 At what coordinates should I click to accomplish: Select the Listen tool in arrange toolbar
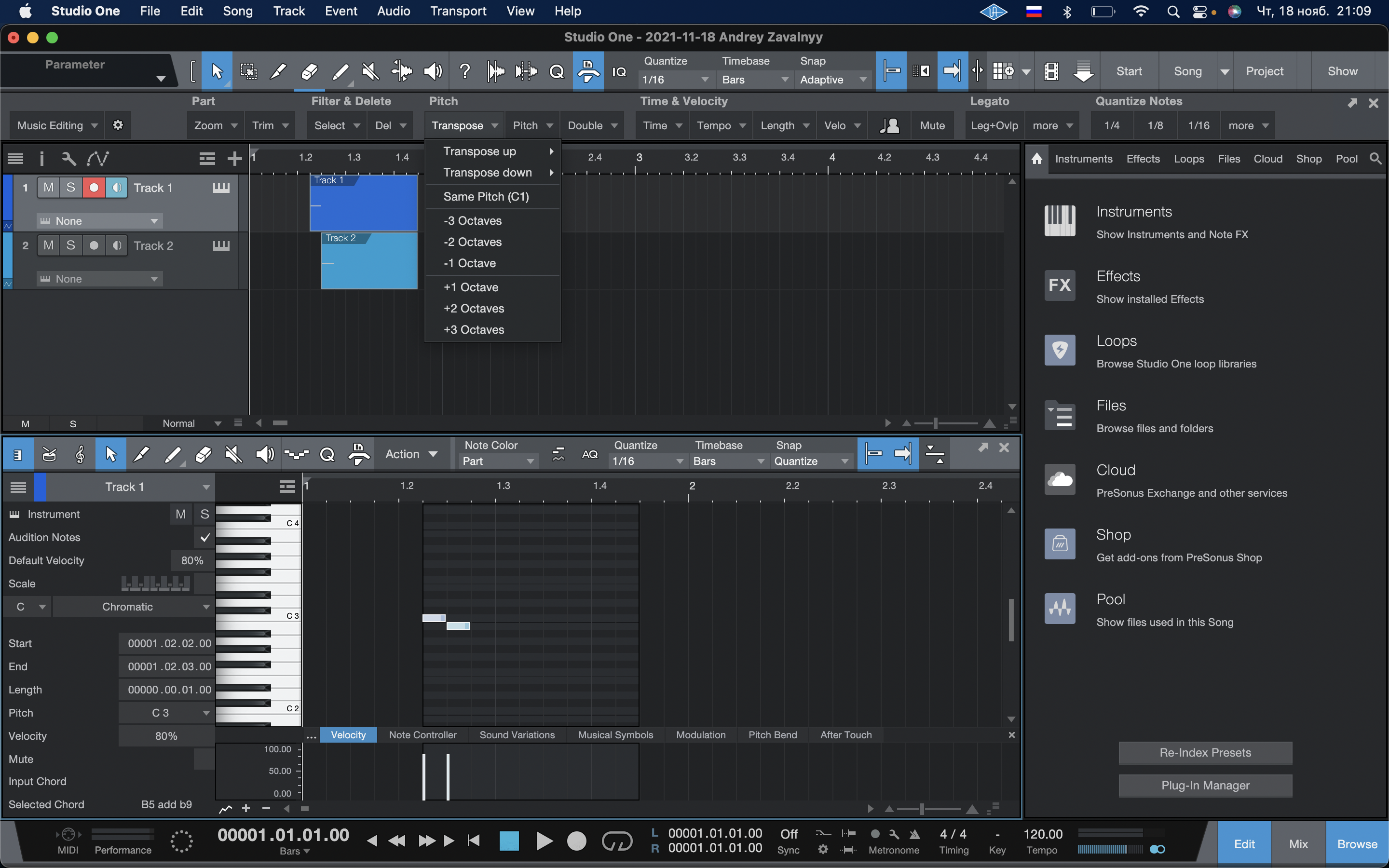pos(433,72)
